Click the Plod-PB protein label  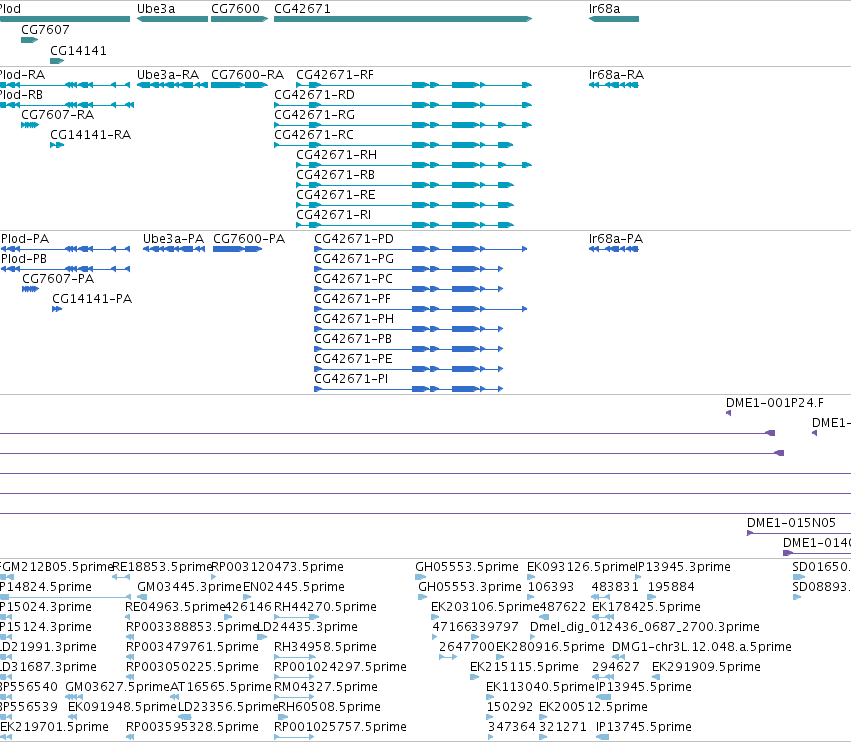[x=24, y=259]
